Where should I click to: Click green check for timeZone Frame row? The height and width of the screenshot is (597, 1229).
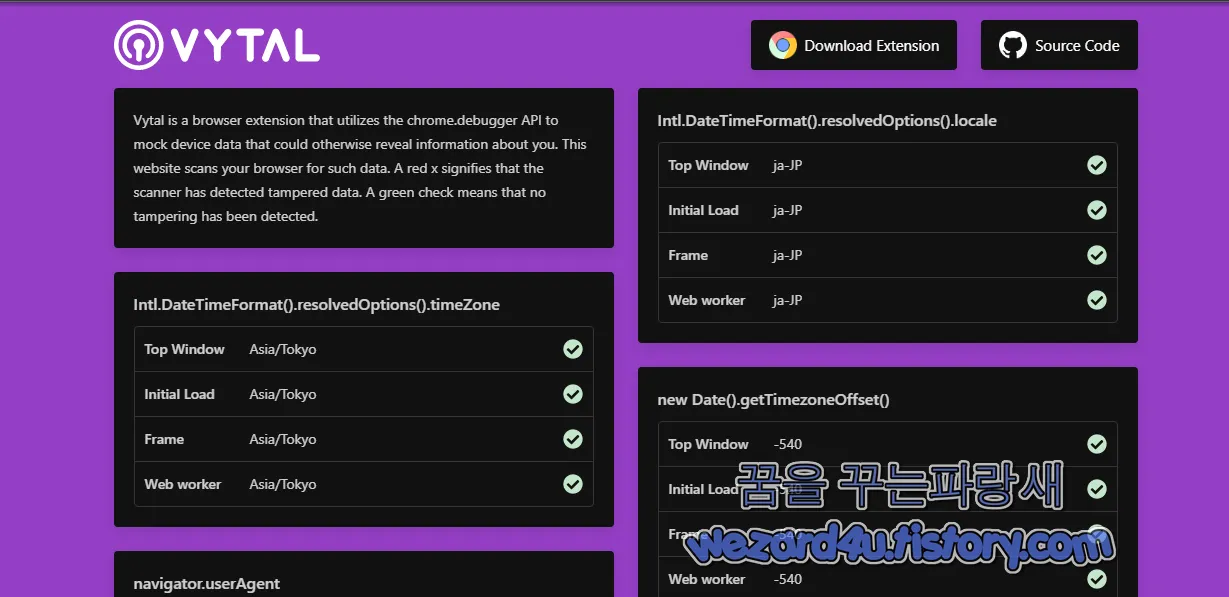click(x=573, y=439)
